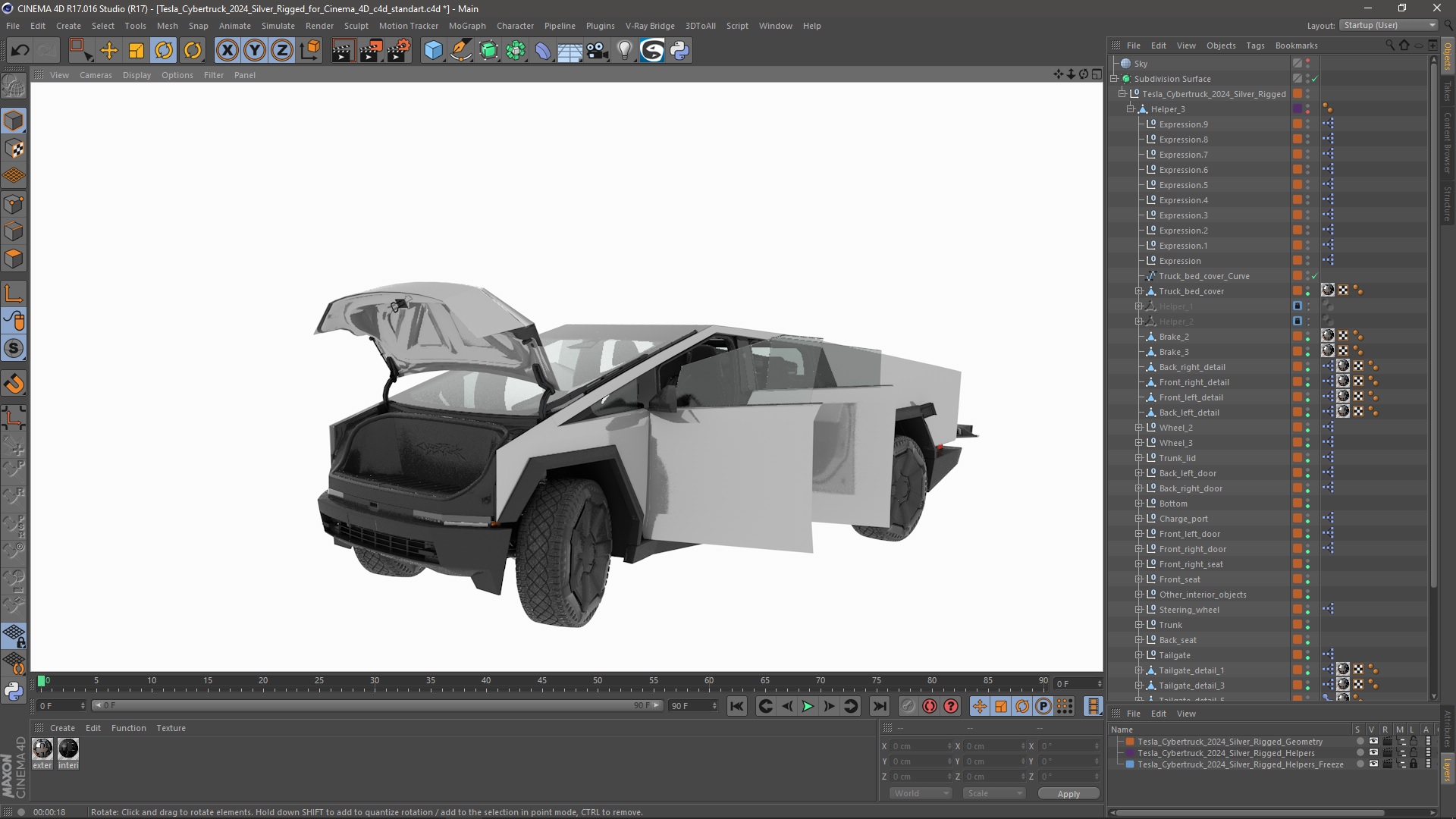Toggle Truck_bed_cover_Curve enable checkmark
The width and height of the screenshot is (1456, 819).
point(1315,276)
